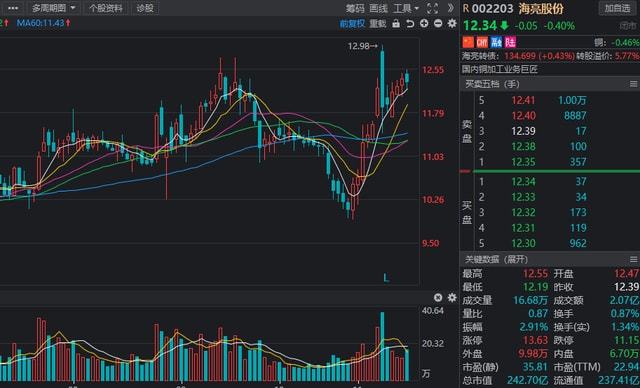This screenshot has width=640, height=388.
Task: Select buy level 3 price 12.32
Action: point(523,213)
